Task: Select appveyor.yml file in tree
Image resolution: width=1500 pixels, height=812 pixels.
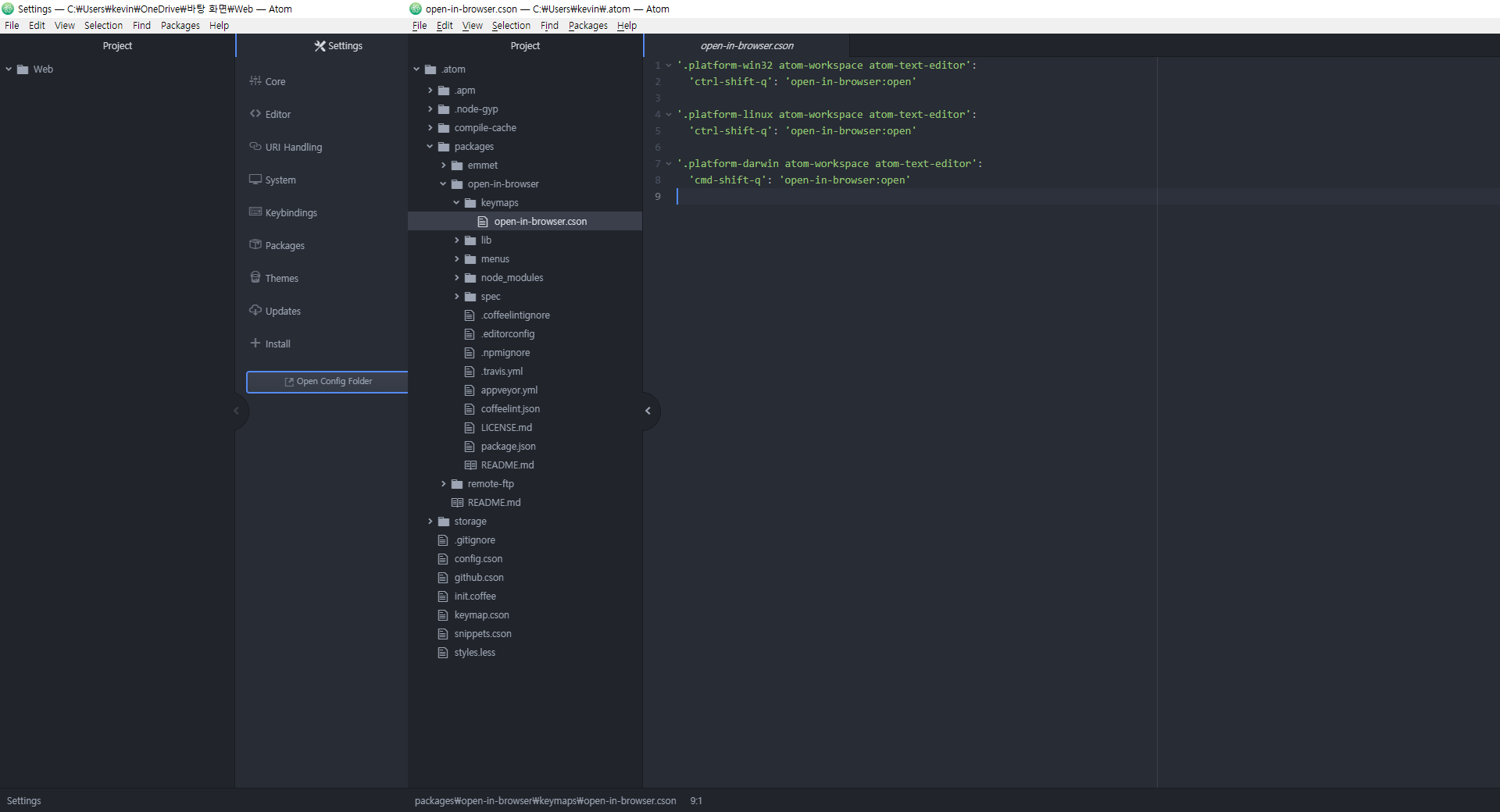Action: [509, 390]
